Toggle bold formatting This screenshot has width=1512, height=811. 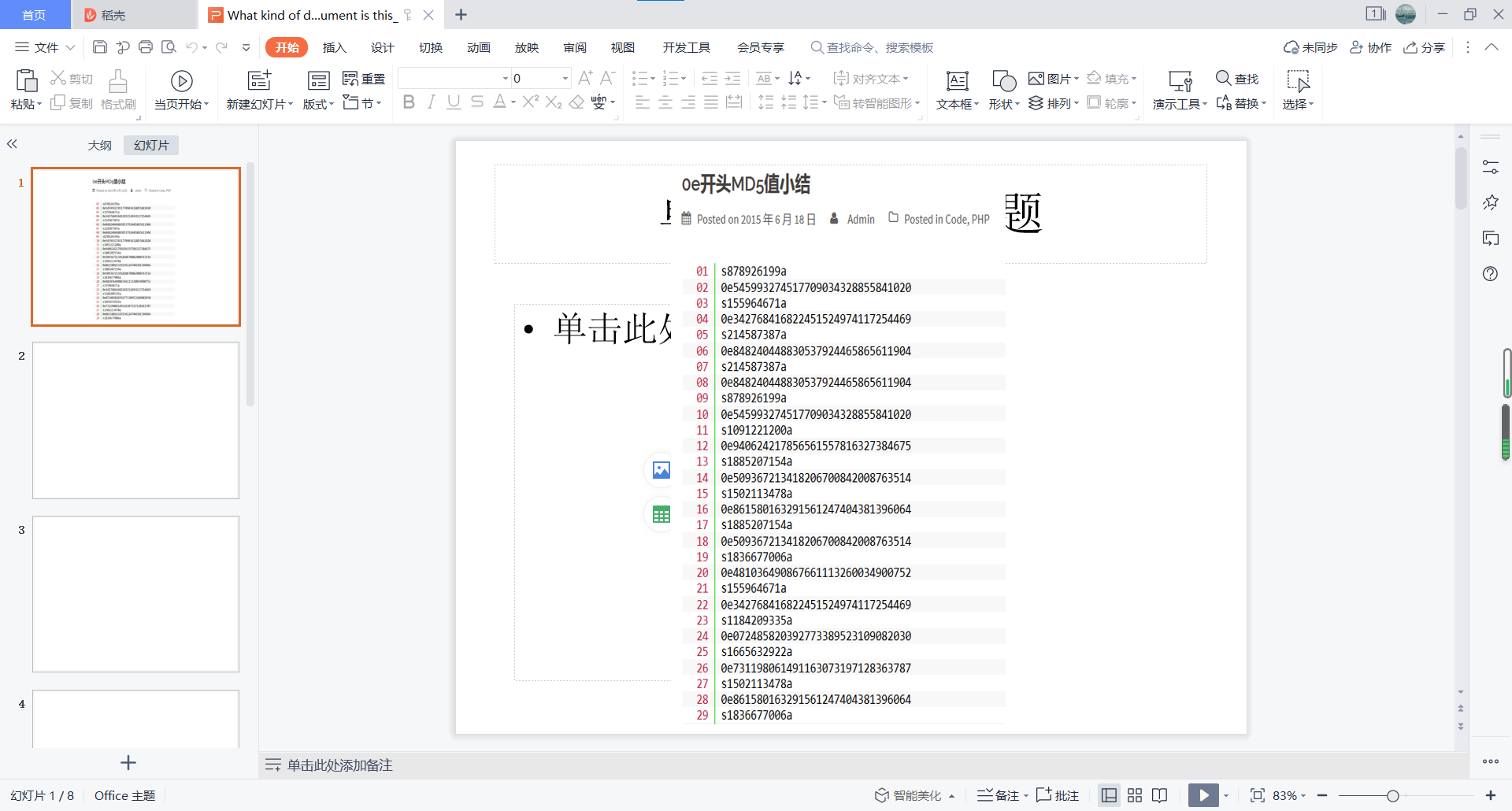click(408, 102)
